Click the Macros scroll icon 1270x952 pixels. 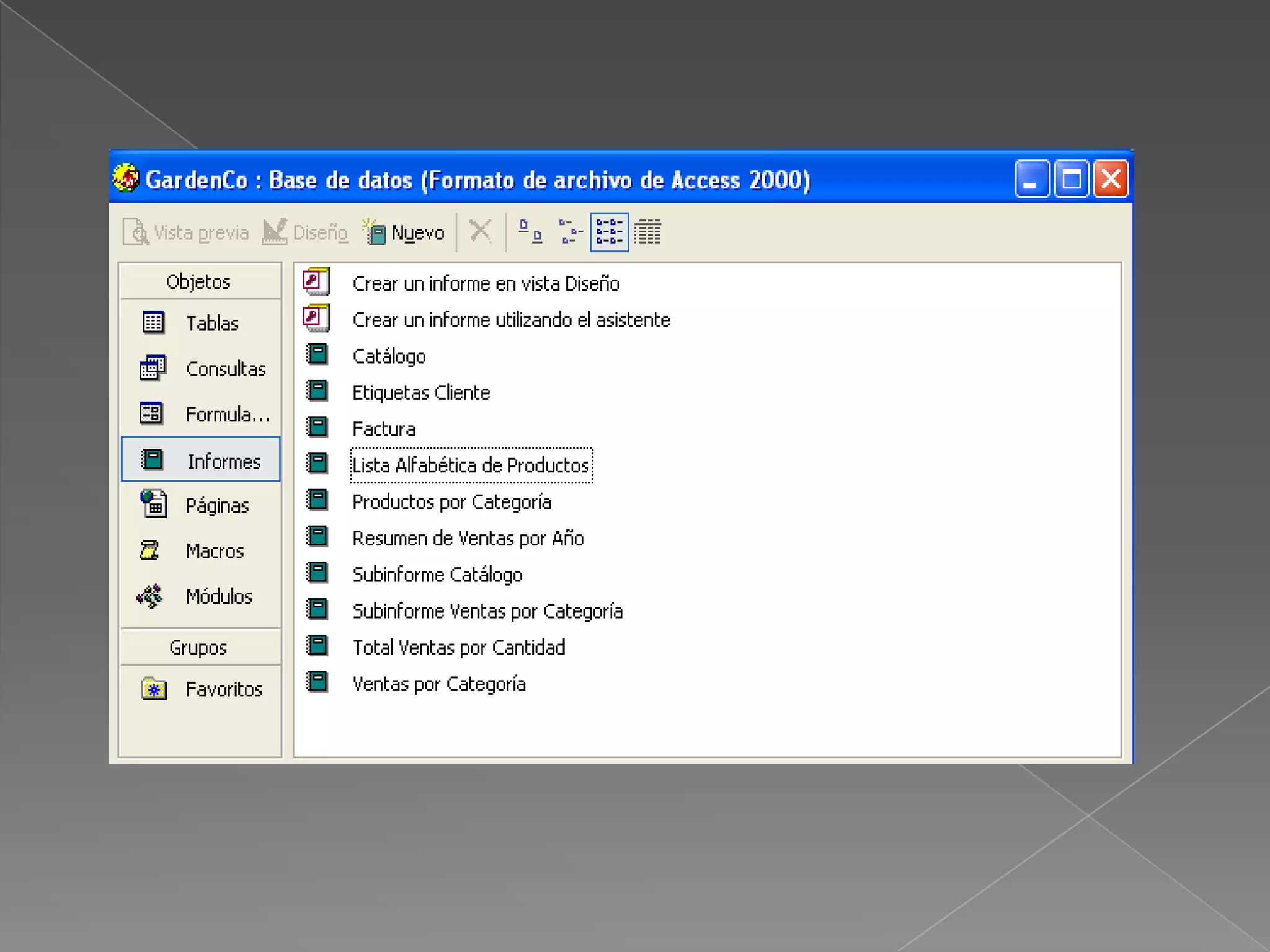(x=149, y=550)
